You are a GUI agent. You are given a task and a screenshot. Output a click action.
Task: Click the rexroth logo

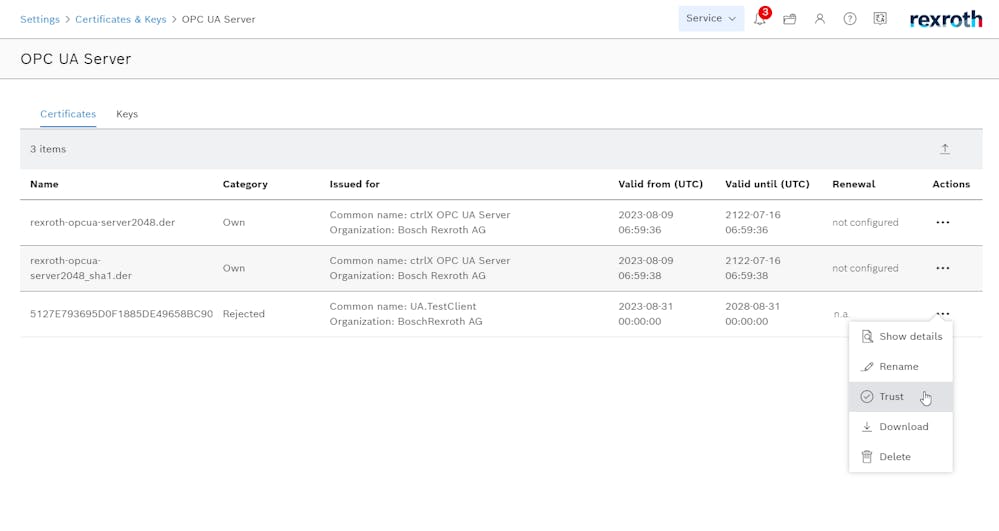pyautogui.click(x=945, y=20)
